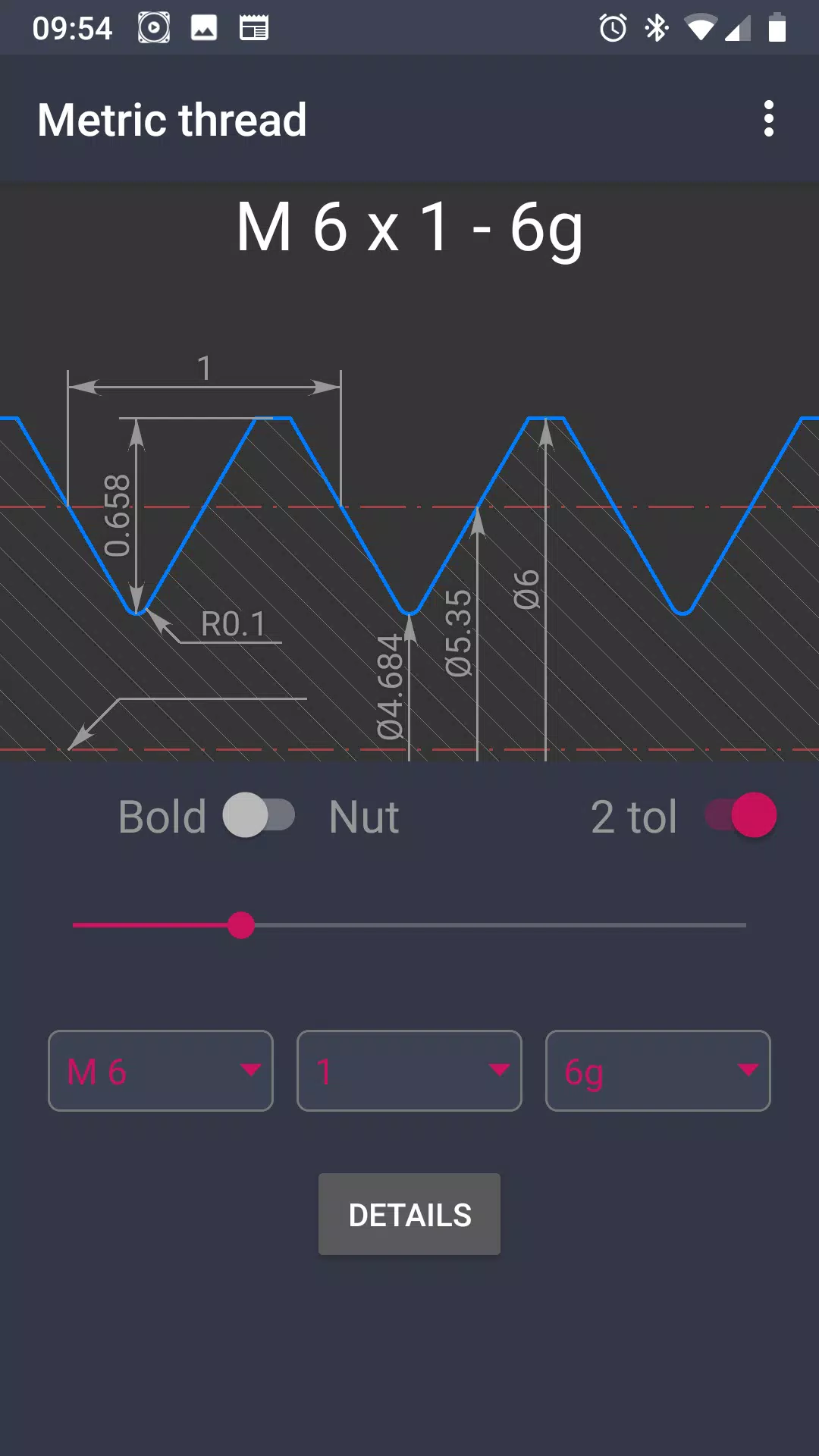
Task: Turn off the 2 tol switch
Action: click(x=741, y=815)
